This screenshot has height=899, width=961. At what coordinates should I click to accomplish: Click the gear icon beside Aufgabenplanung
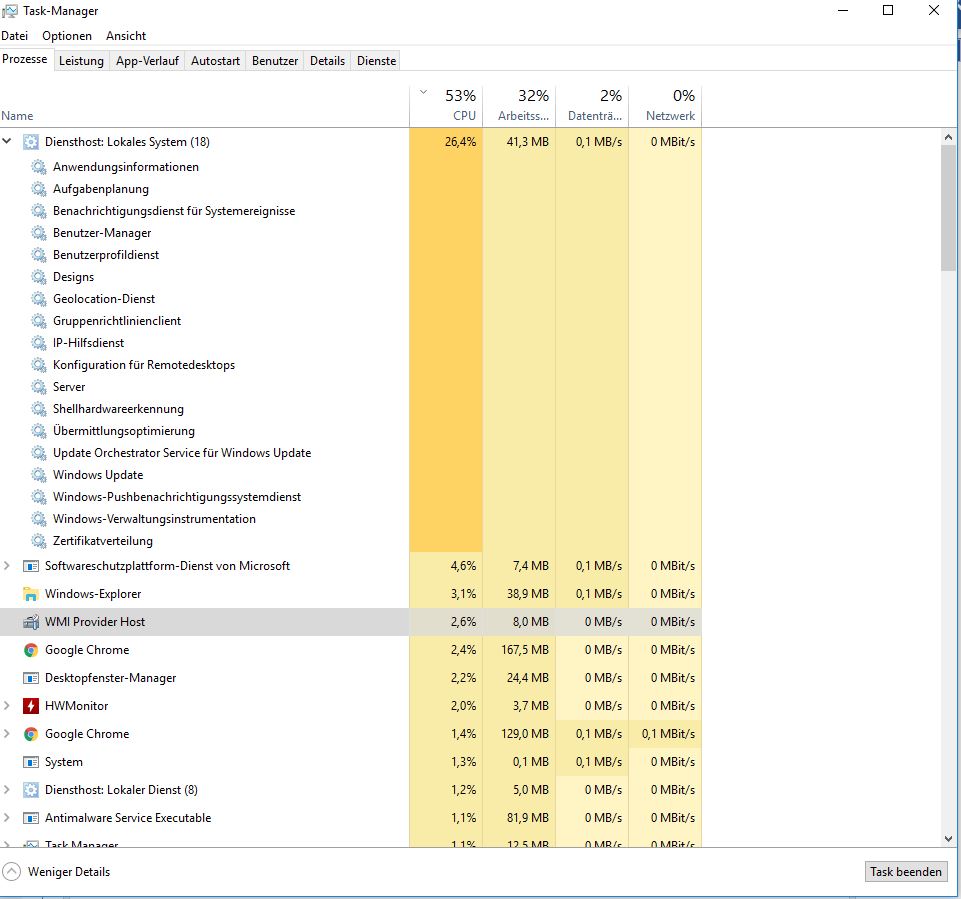tap(39, 189)
